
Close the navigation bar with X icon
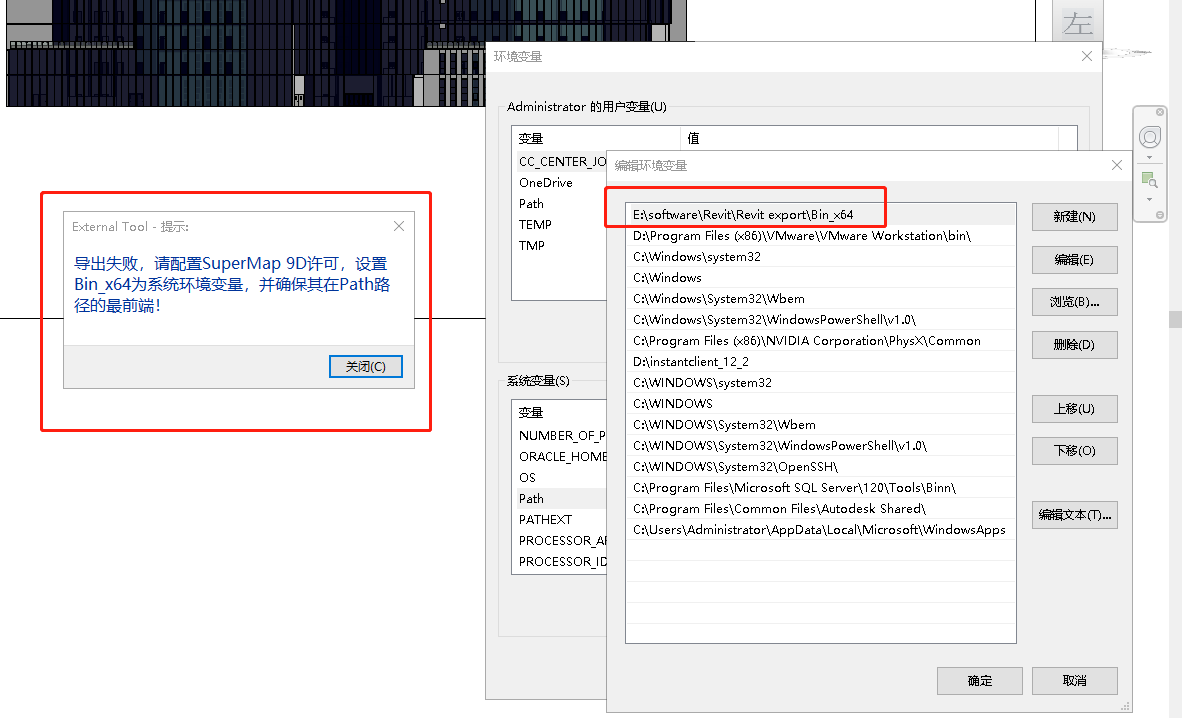(1160, 112)
